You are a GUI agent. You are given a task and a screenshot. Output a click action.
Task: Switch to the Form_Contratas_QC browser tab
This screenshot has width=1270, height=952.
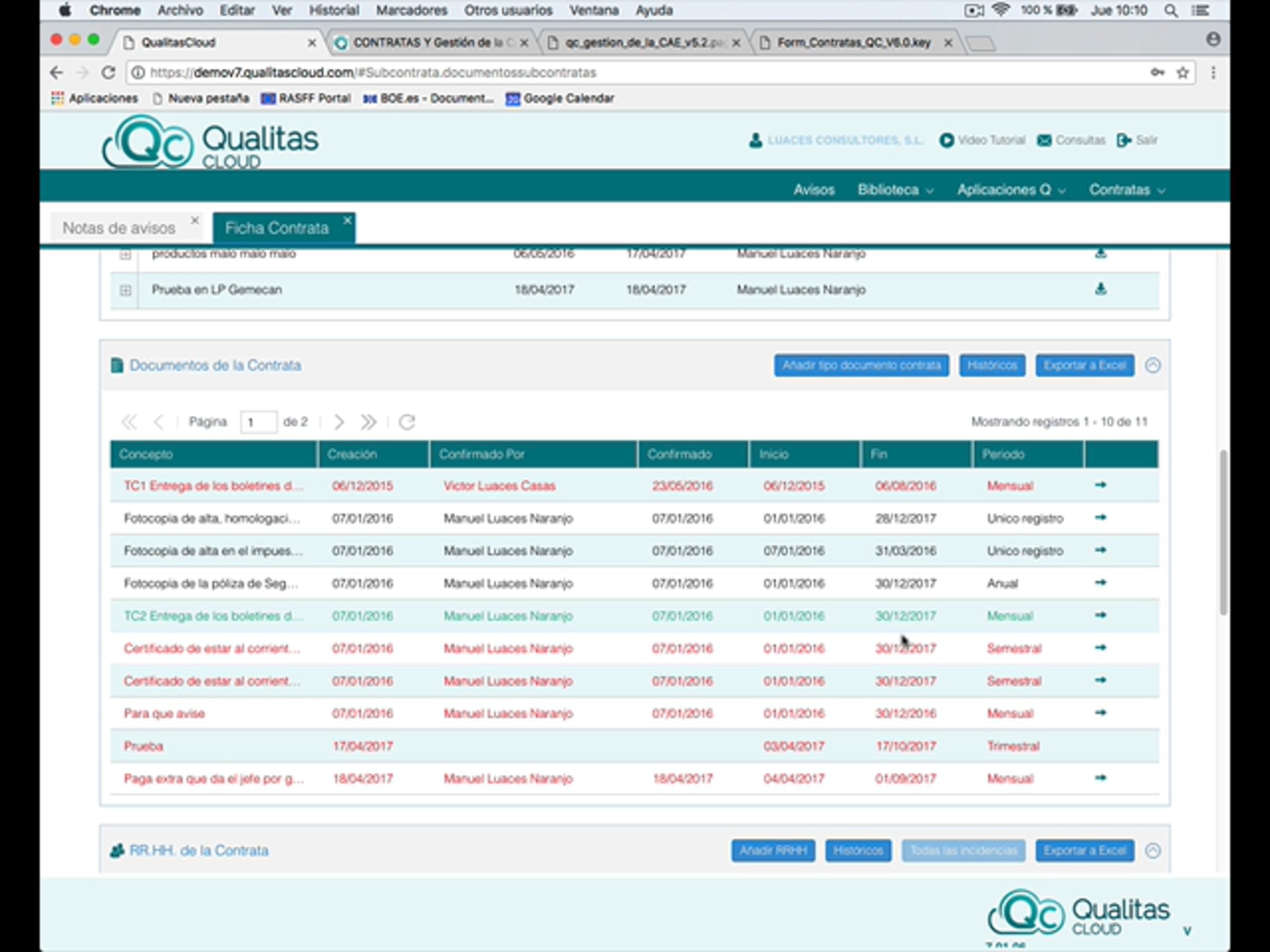pos(856,43)
